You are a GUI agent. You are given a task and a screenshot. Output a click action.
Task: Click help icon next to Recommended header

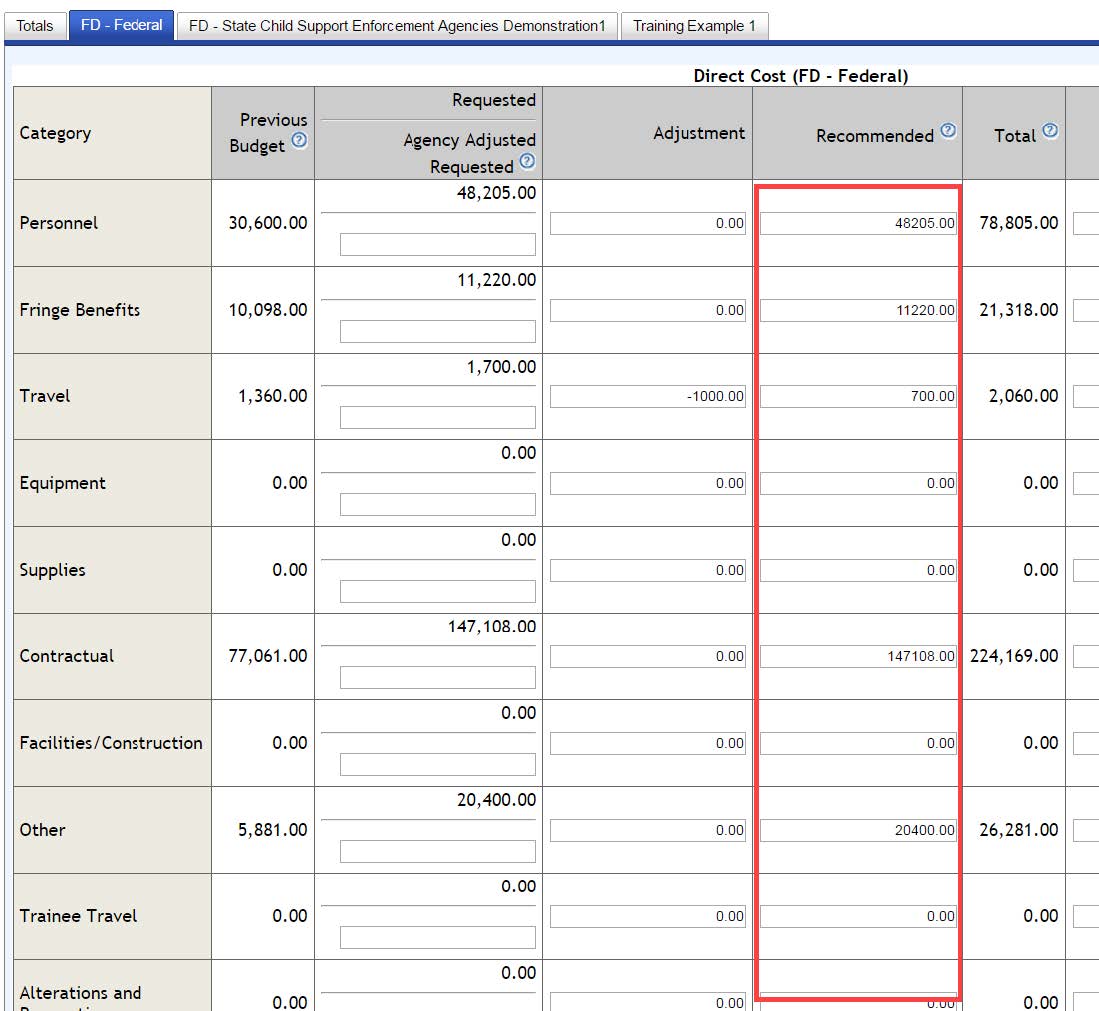948,131
